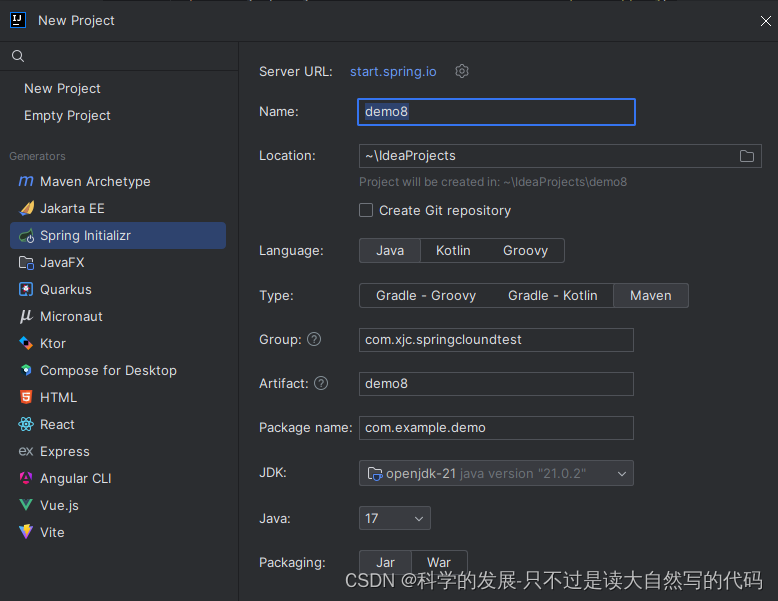Browse location with folder icon
Viewport: 778px width, 601px height.
(x=747, y=156)
